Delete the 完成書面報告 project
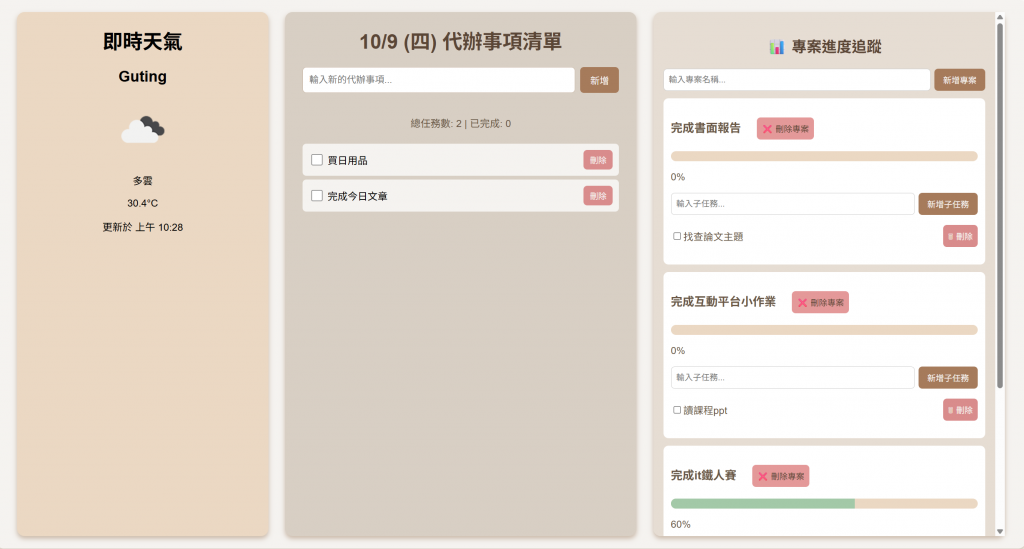The width and height of the screenshot is (1024, 549). pos(785,129)
